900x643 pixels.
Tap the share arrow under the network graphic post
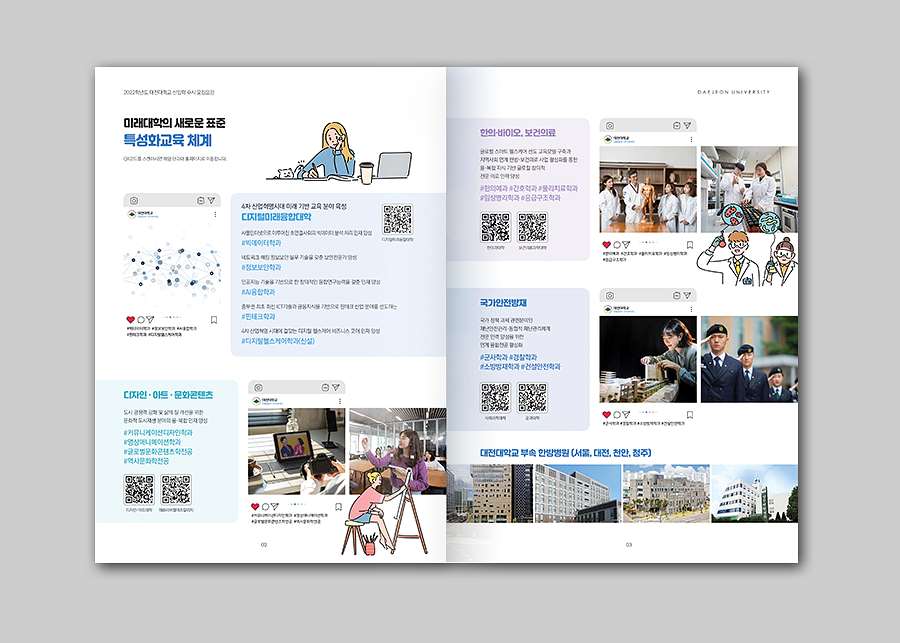[x=150, y=319]
